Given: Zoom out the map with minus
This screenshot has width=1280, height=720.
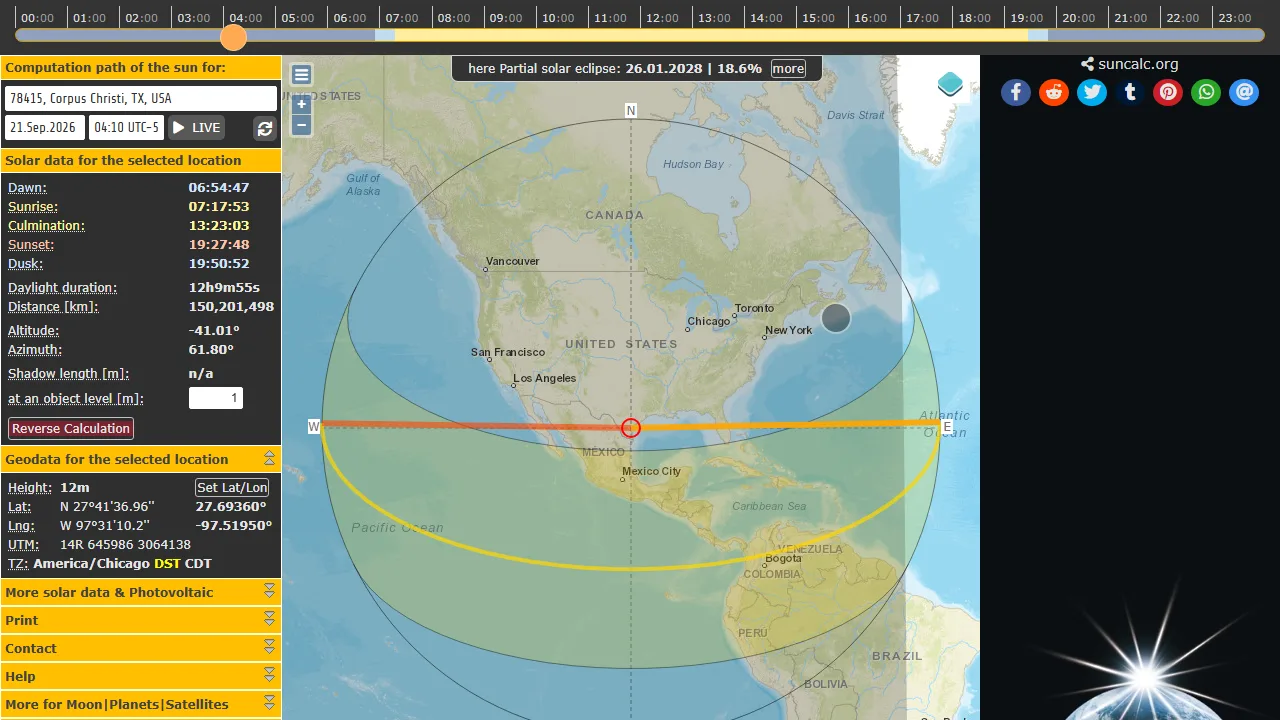Looking at the screenshot, I should [301, 125].
